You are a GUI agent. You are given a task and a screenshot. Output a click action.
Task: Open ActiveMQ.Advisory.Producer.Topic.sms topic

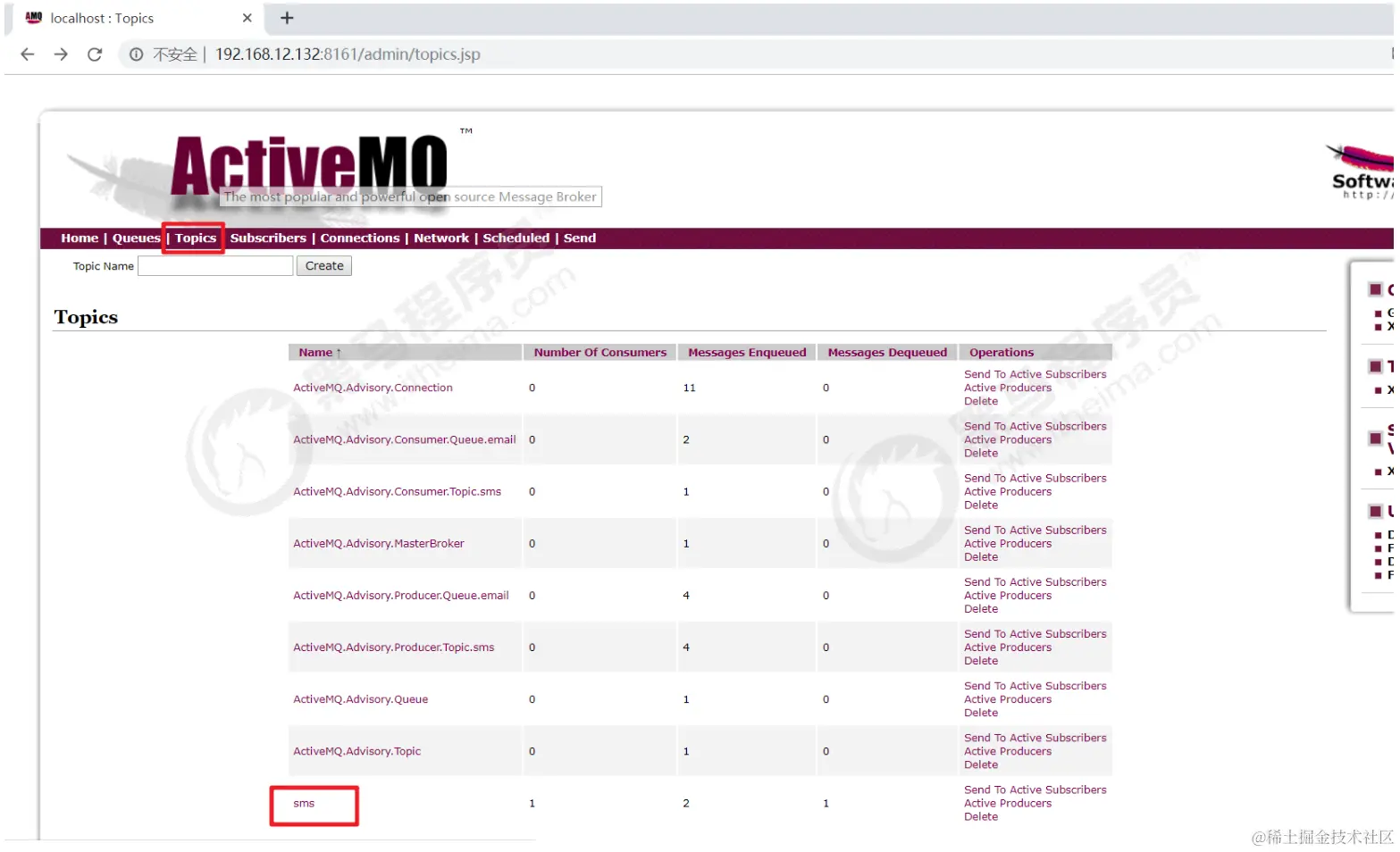[x=394, y=647]
